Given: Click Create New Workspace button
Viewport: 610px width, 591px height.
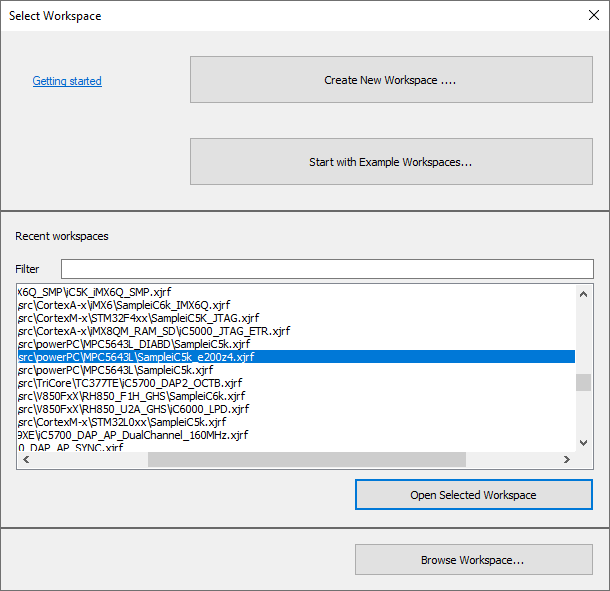Looking at the screenshot, I should coord(391,80).
